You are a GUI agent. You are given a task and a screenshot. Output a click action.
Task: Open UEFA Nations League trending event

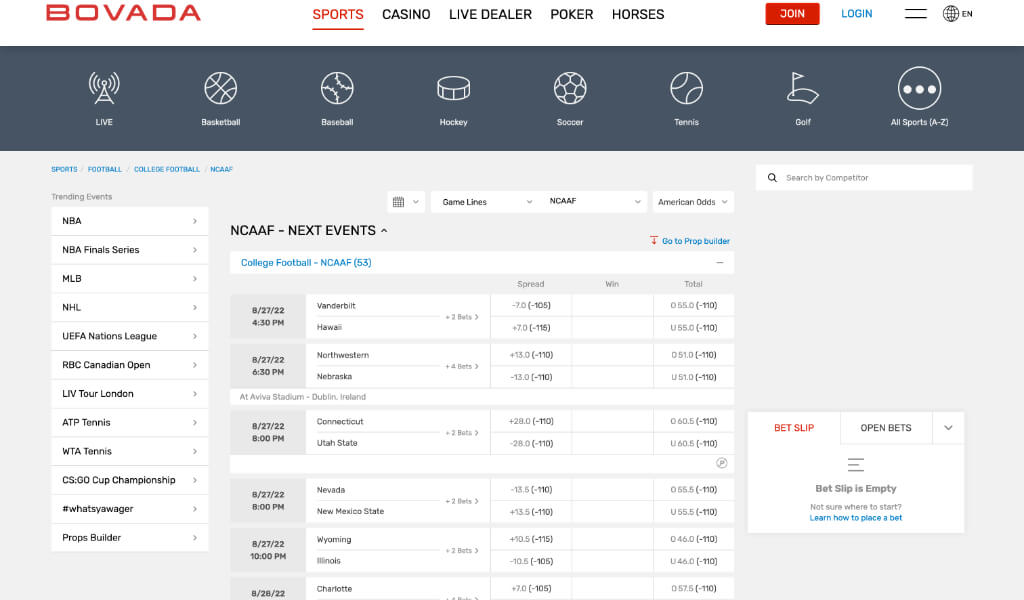click(129, 336)
